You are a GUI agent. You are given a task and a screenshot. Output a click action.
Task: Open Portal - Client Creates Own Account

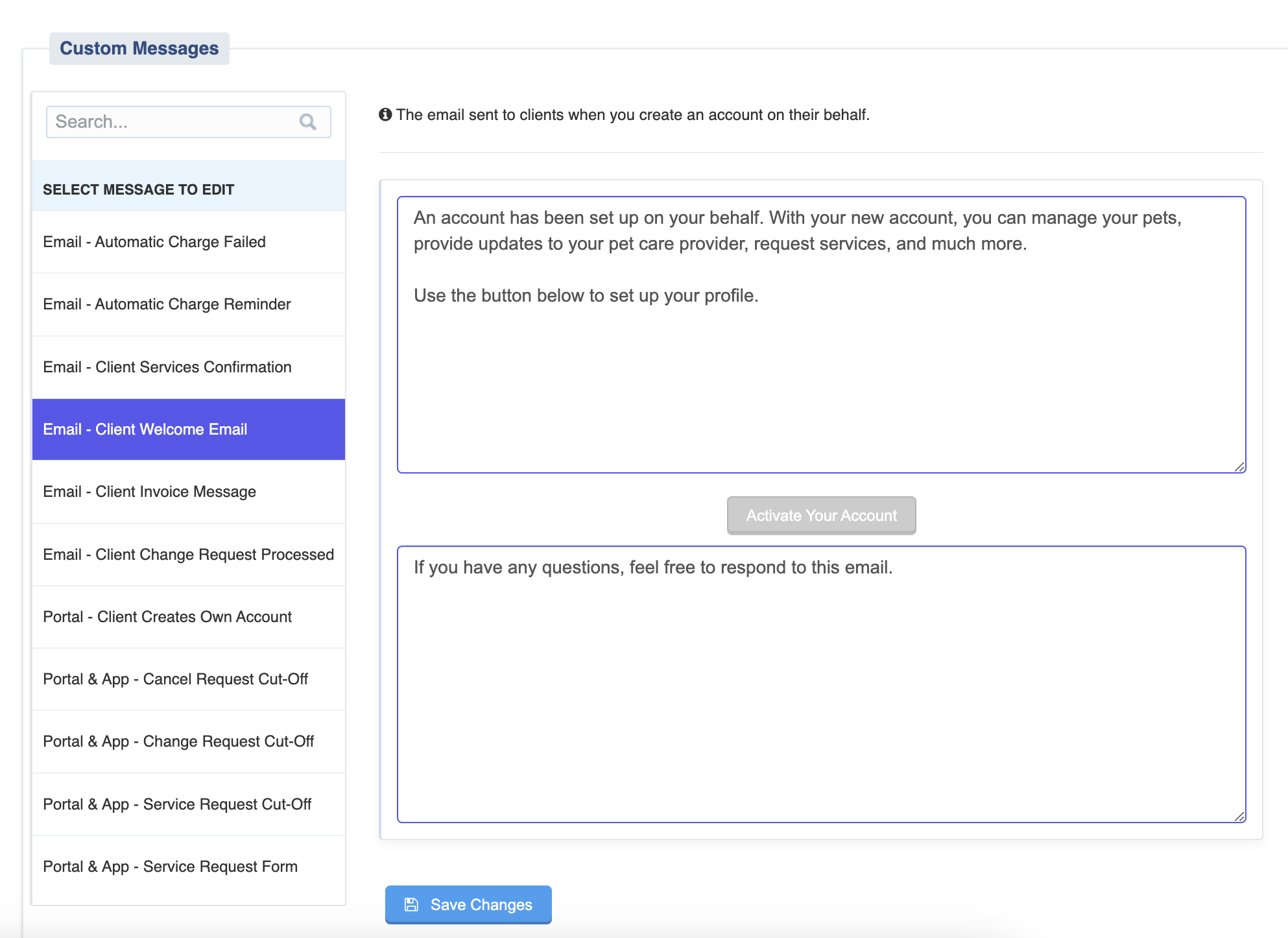189,617
